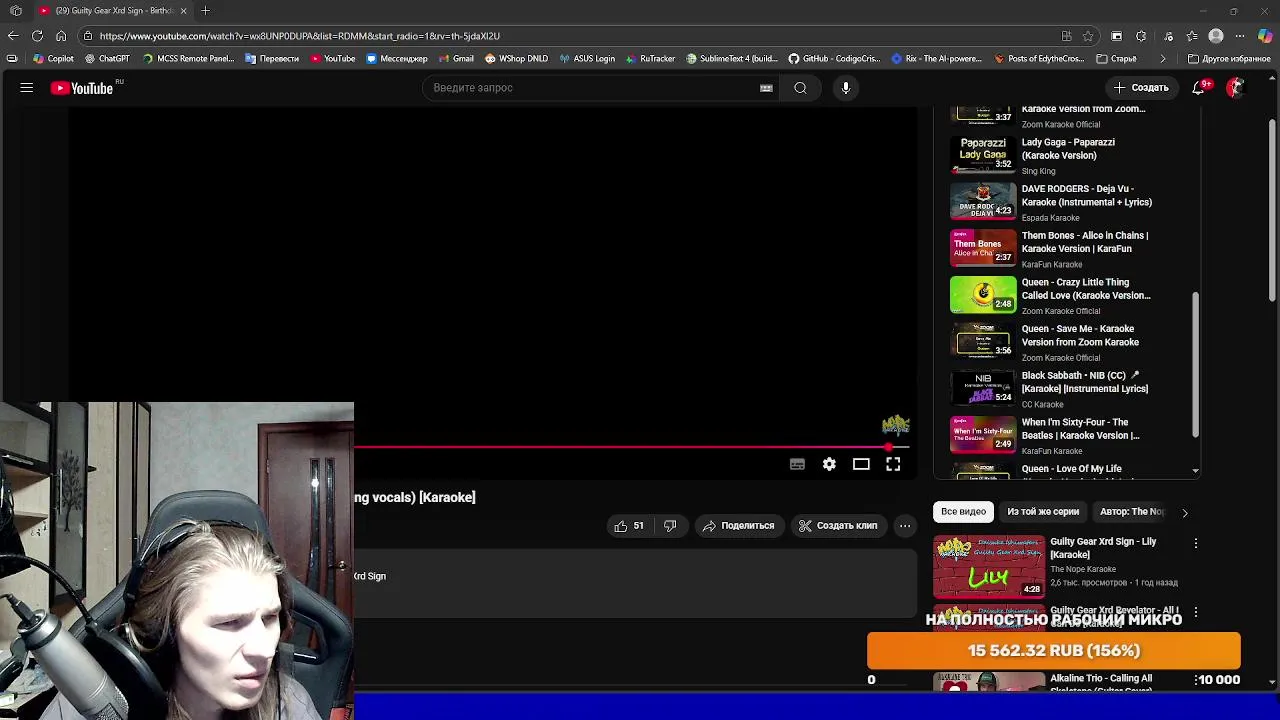Screen dimensions: 1280x720
Task: Open the Перевести bookmark
Action: 272,59
